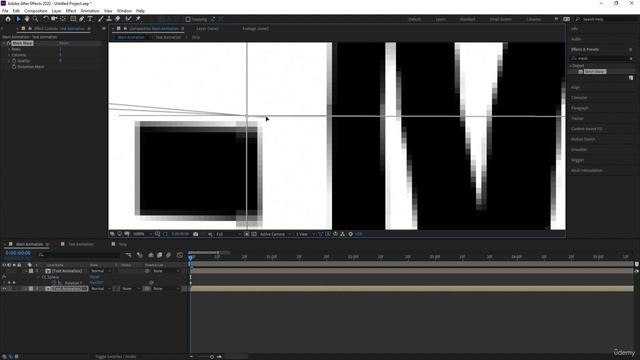The image size is (640, 360).
Task: Switch to Strip timeline tab
Action: (x=123, y=244)
